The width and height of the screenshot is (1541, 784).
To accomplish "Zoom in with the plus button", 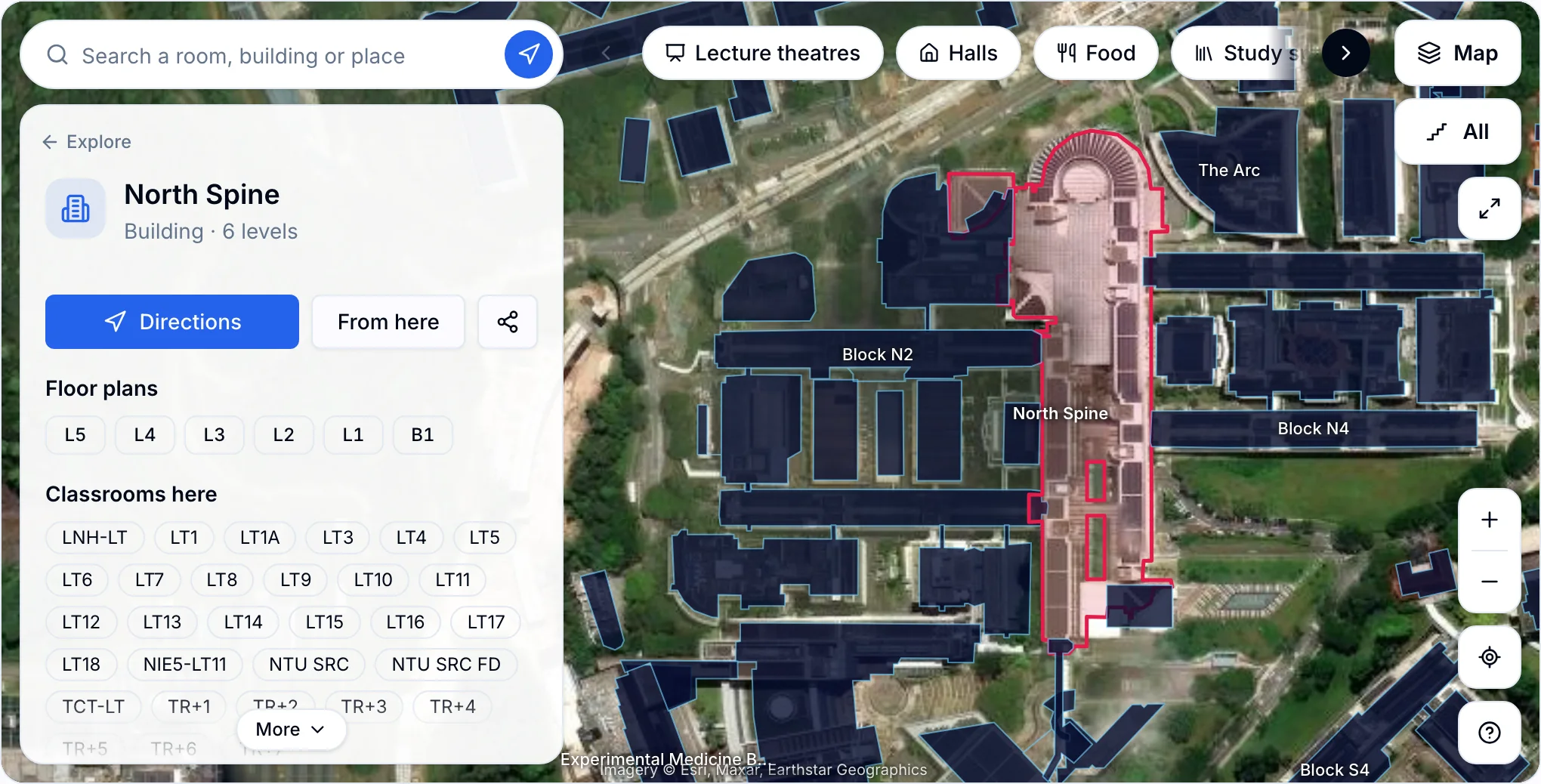I will pyautogui.click(x=1489, y=520).
